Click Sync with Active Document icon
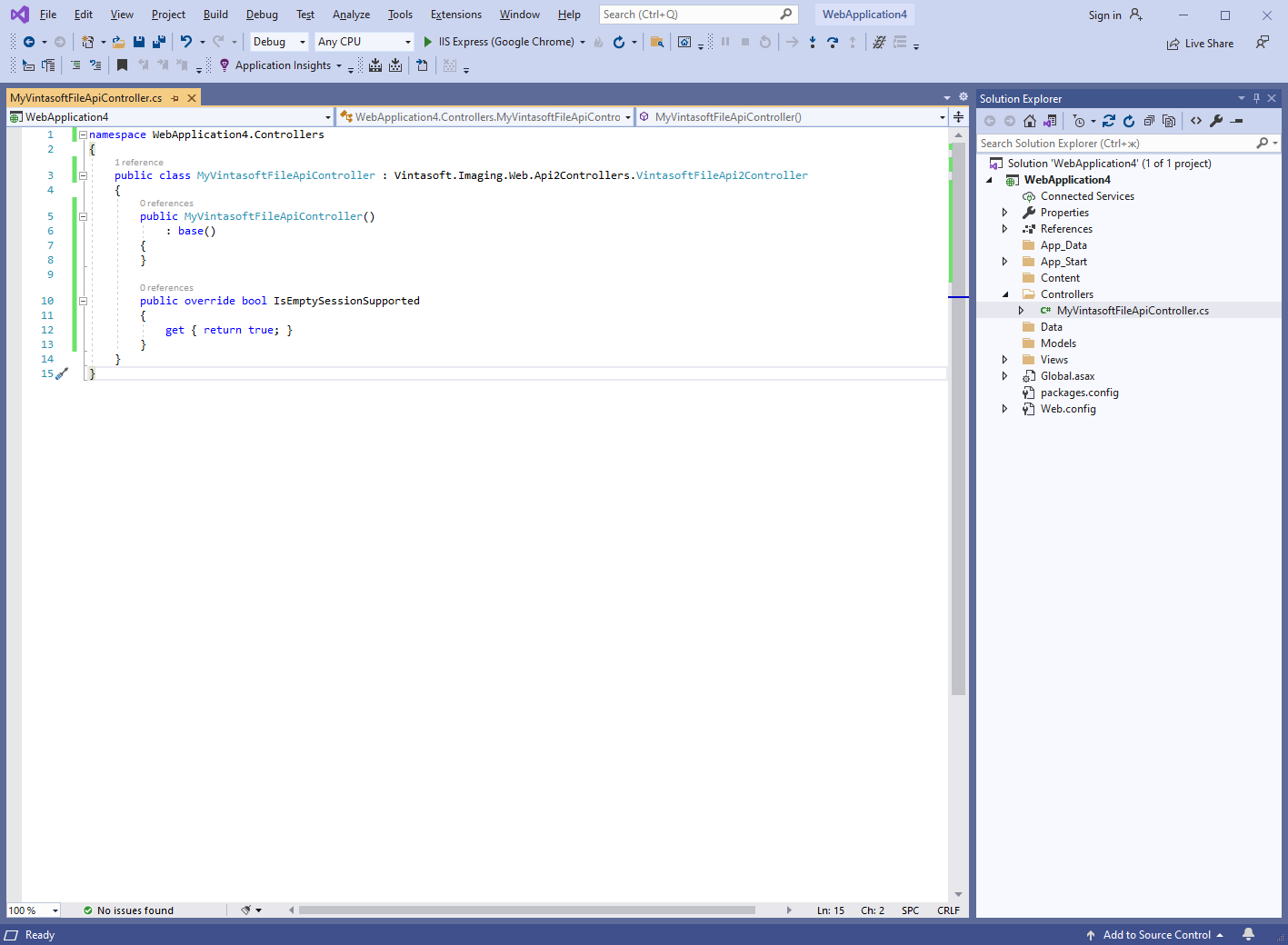This screenshot has width=1288, height=945. pos(1109,121)
